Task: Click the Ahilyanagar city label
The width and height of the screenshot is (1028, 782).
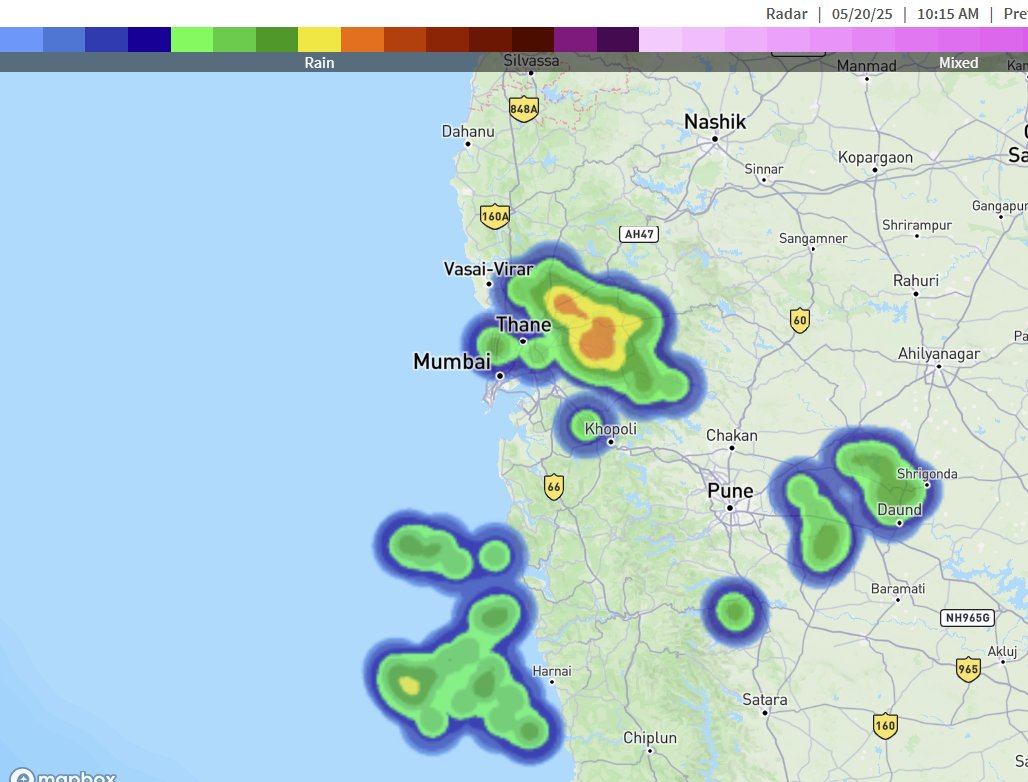Action: tap(939, 354)
